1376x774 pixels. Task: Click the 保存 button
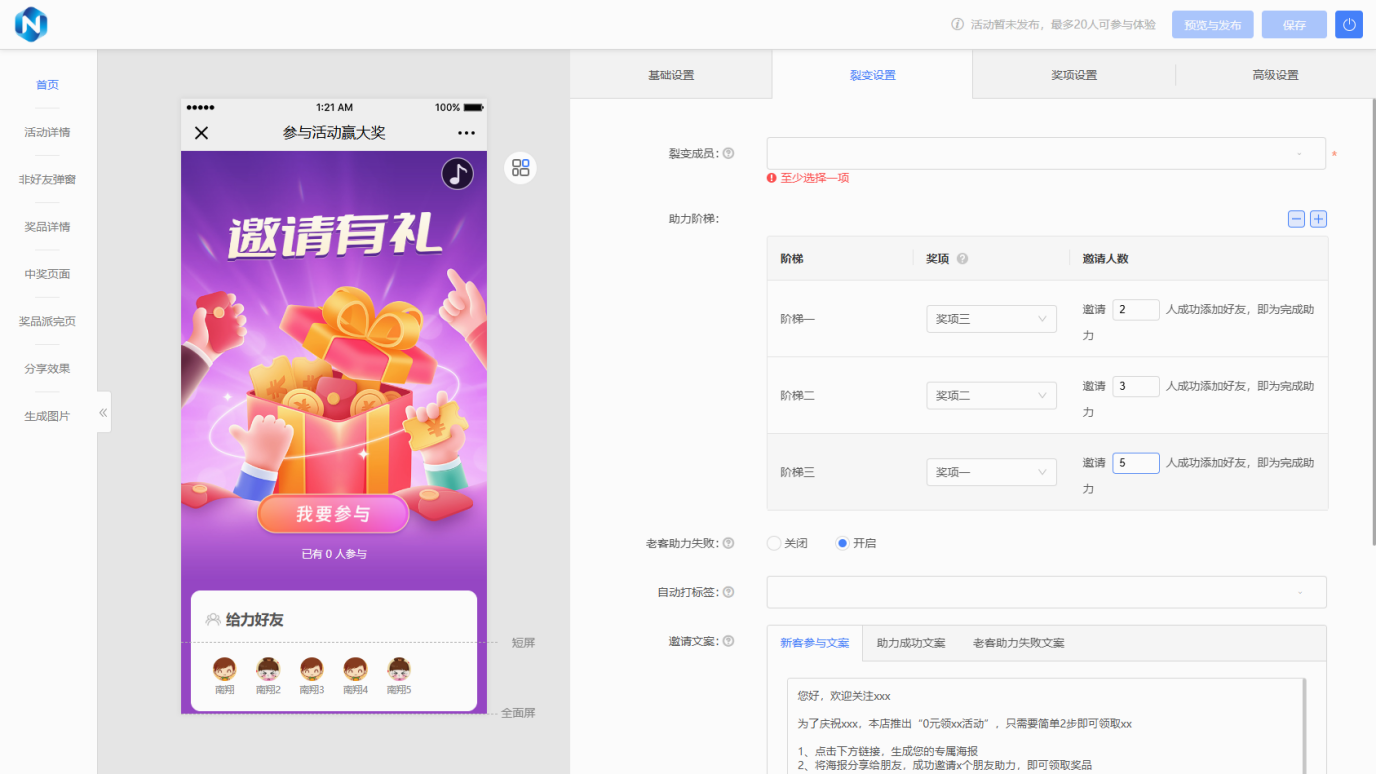tap(1293, 24)
